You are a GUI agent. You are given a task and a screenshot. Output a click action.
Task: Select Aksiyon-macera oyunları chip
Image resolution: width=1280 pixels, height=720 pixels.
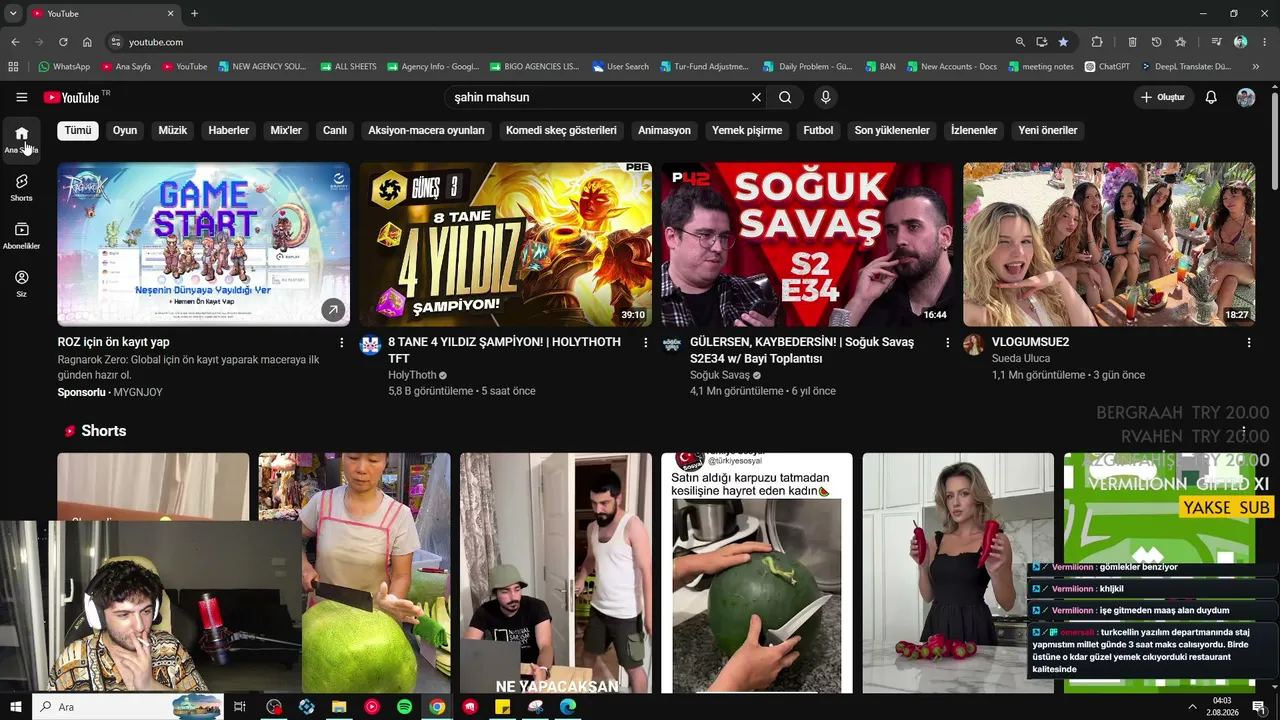pos(426,130)
